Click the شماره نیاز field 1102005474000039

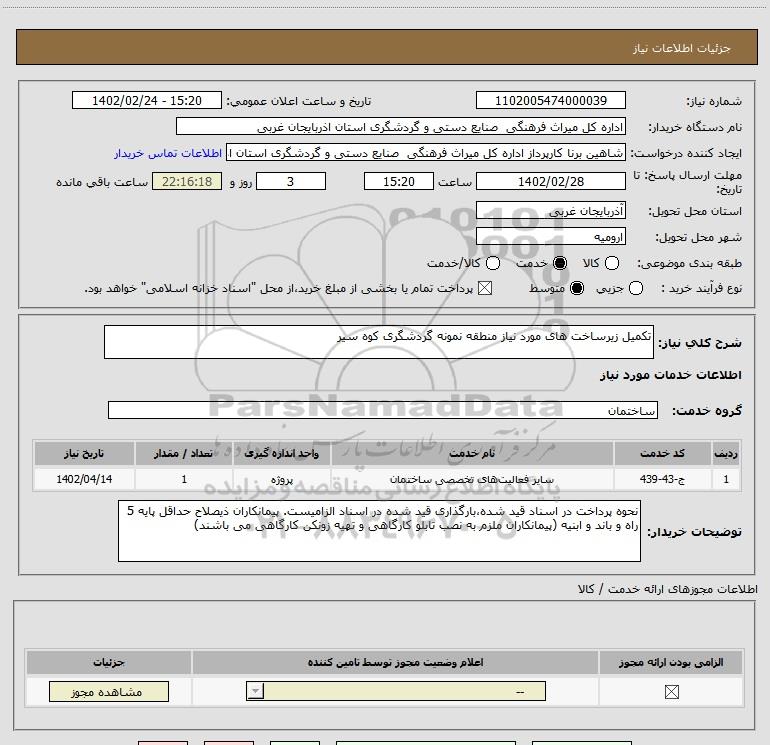550,100
